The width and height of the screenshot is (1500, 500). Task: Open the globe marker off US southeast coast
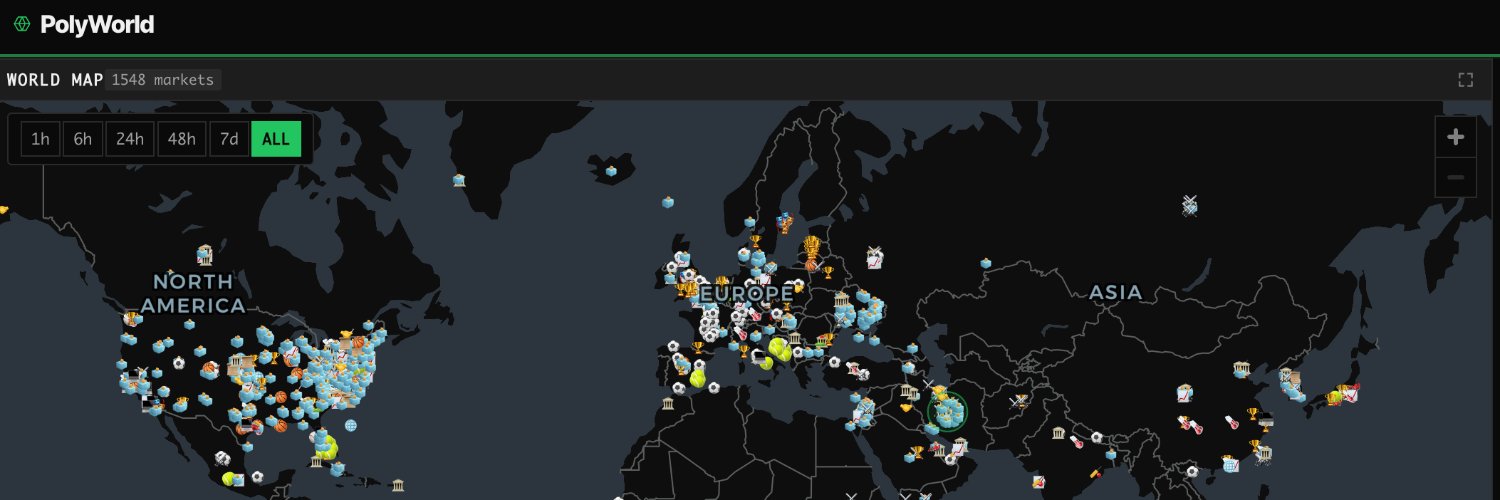pyautogui.click(x=350, y=425)
